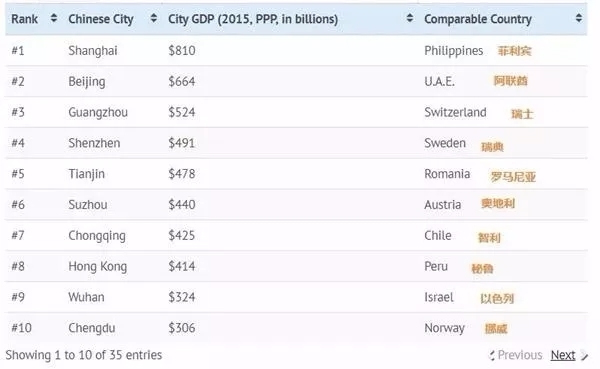This screenshot has width=600, height=369.
Task: Select the Comparable Country column header
Action: tap(478, 19)
